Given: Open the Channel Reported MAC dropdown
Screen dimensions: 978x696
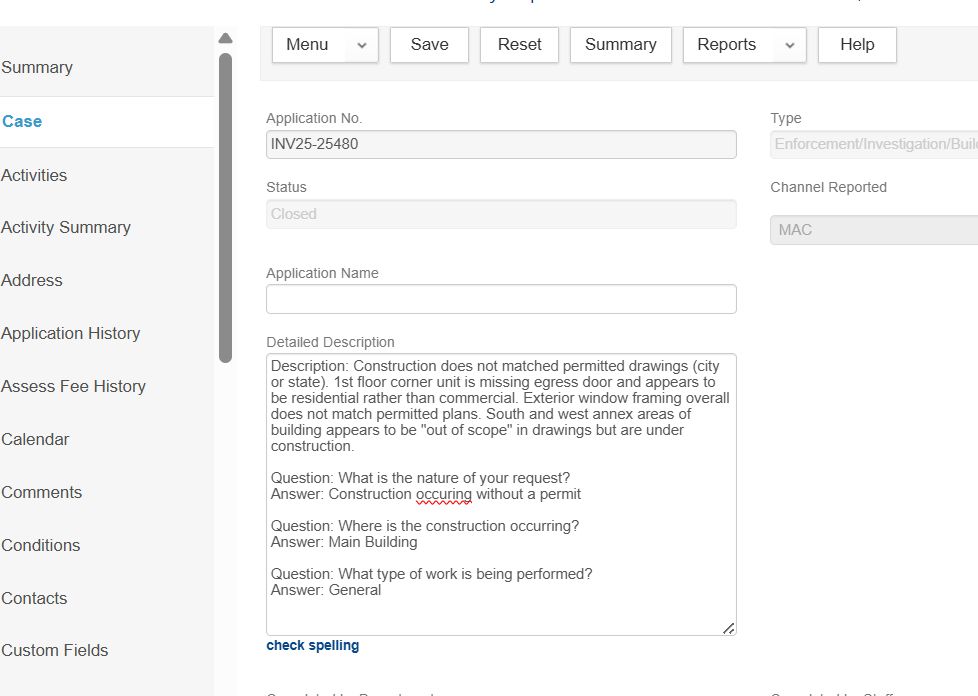Looking at the screenshot, I should 873,230.
